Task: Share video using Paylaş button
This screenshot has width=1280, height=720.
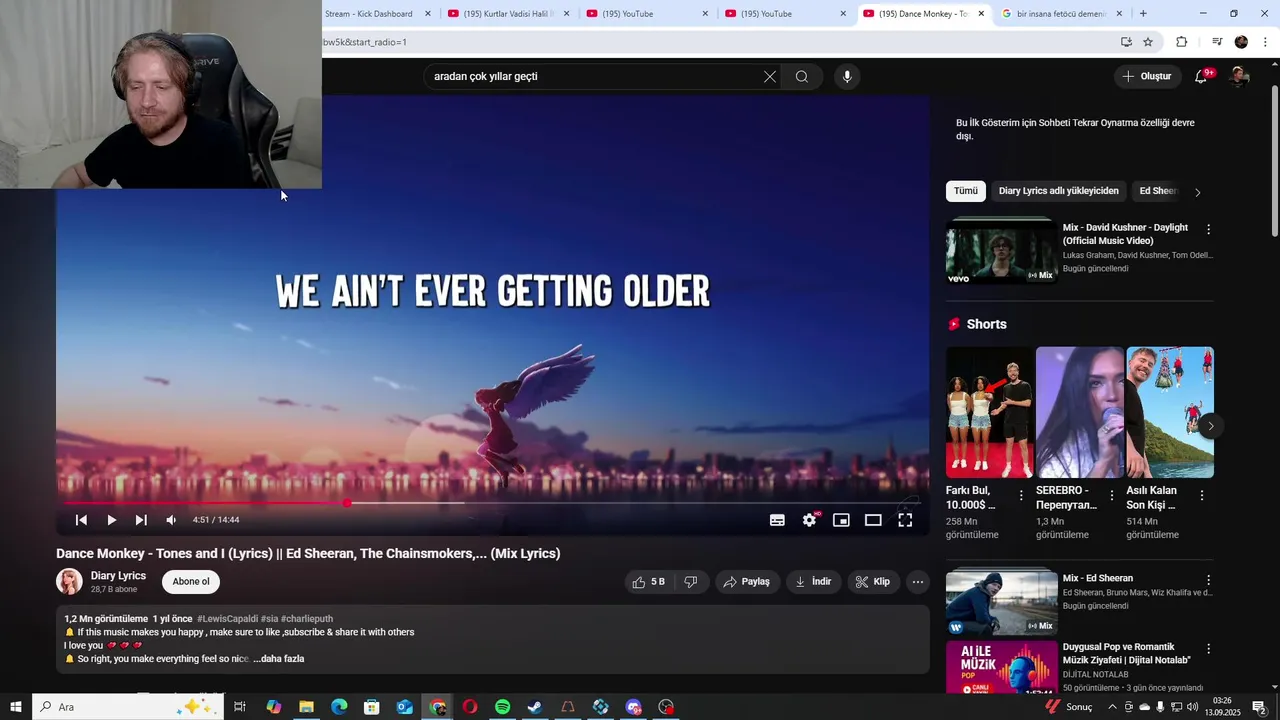Action: click(747, 582)
